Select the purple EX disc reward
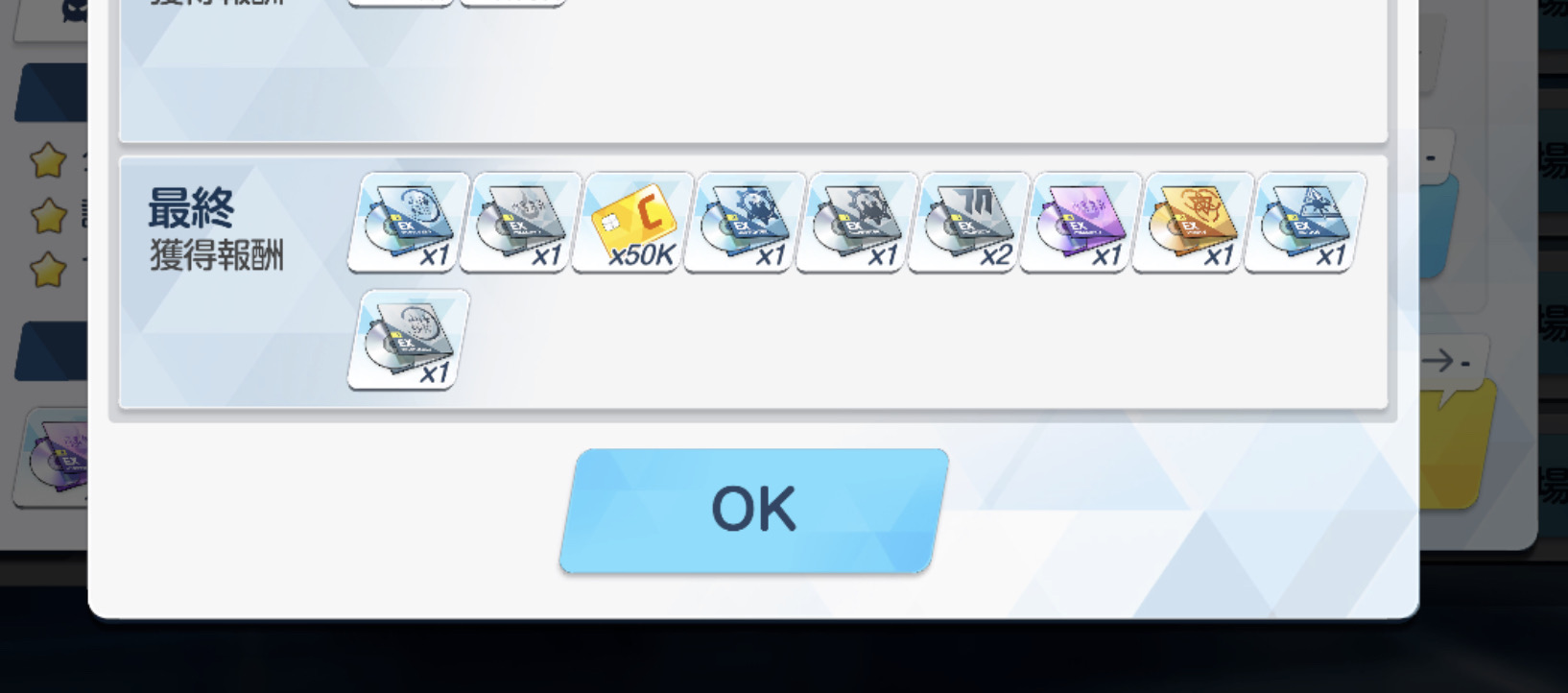 tap(1081, 223)
